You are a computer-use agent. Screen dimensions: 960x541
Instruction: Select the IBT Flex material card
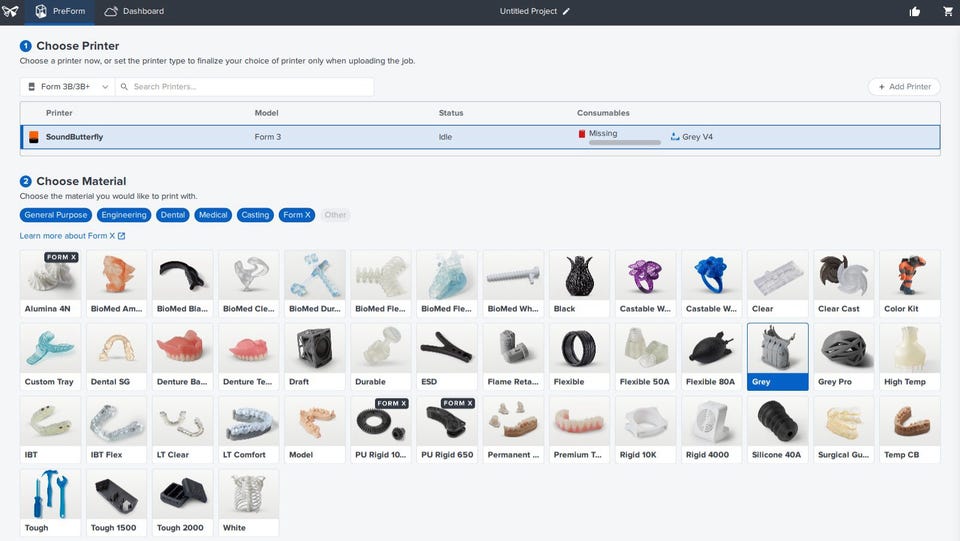point(116,430)
